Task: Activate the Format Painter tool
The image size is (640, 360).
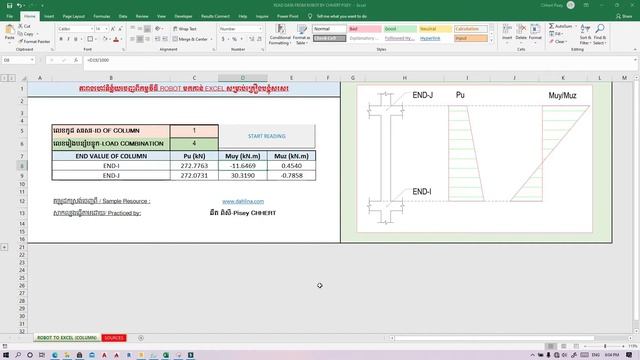Action: click(x=34, y=41)
